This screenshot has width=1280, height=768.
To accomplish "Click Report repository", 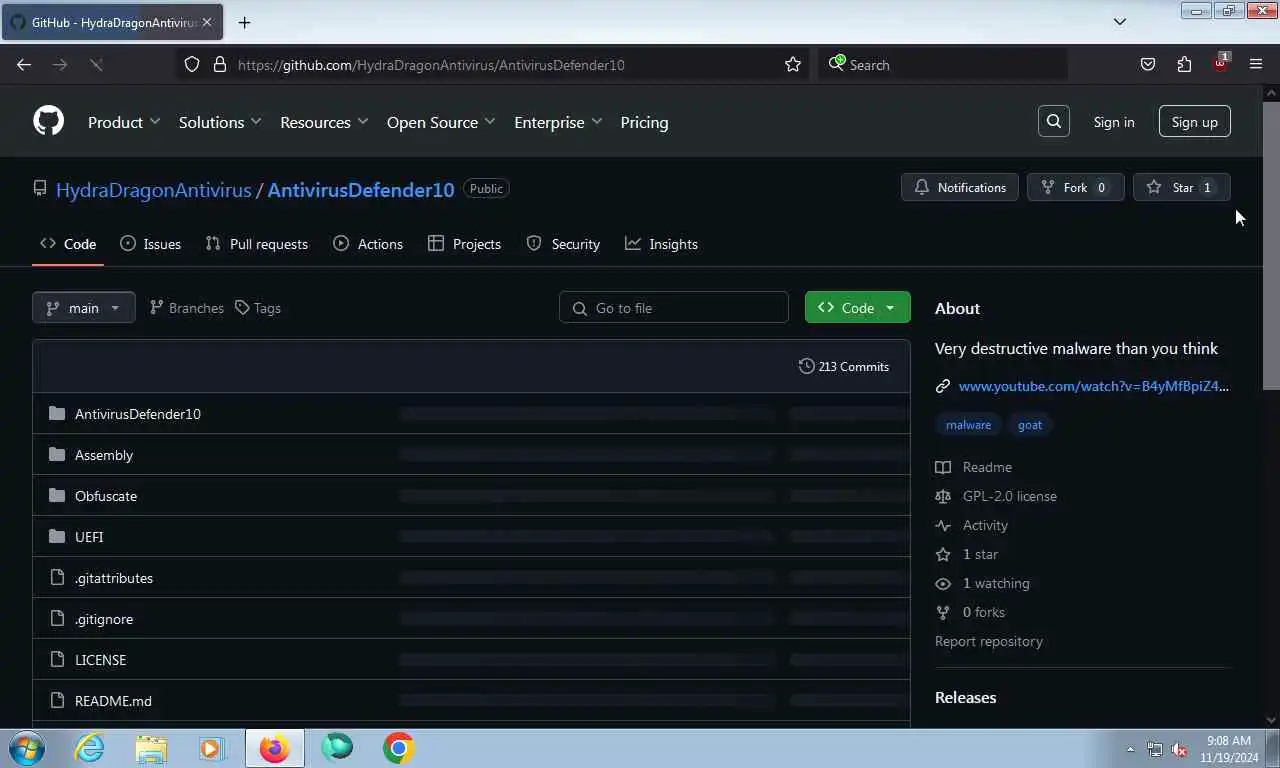I will 989,641.
